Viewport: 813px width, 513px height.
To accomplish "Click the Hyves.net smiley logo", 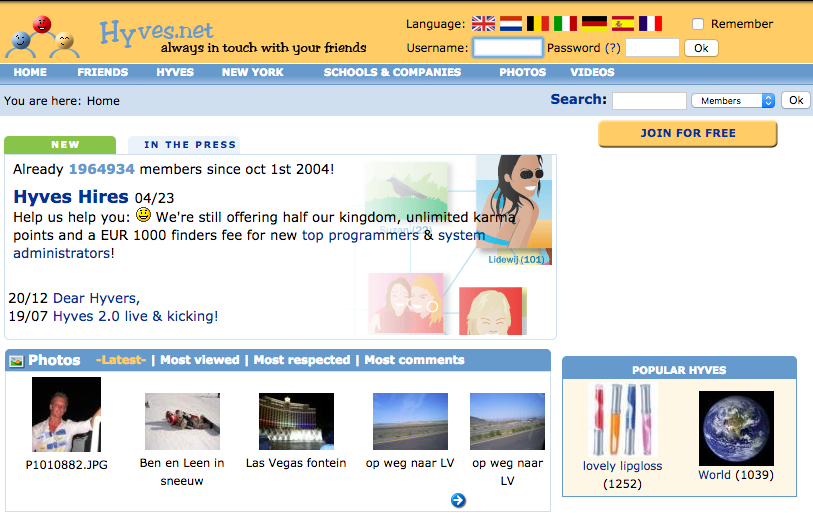I will (x=43, y=36).
